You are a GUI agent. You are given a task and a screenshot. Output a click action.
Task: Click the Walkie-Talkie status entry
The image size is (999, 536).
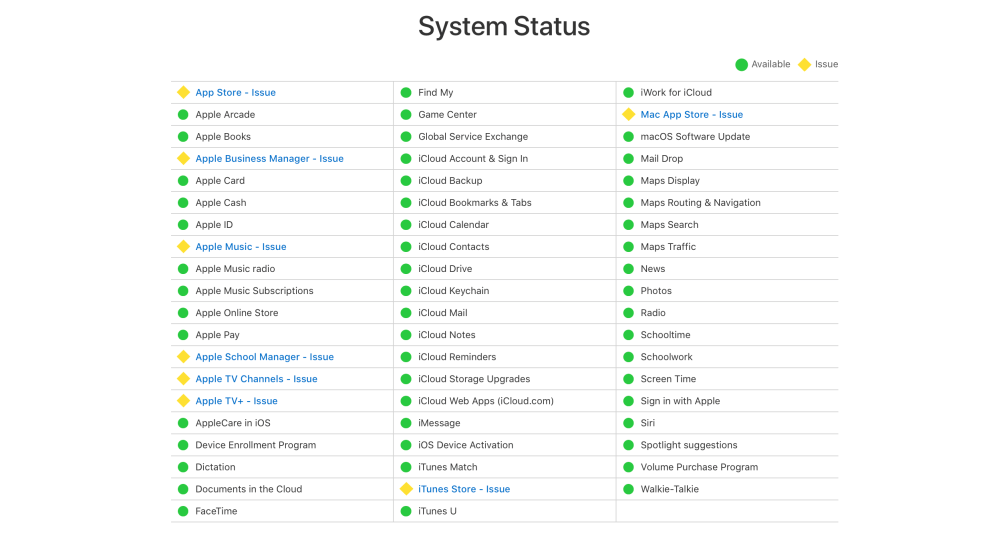click(x=669, y=489)
